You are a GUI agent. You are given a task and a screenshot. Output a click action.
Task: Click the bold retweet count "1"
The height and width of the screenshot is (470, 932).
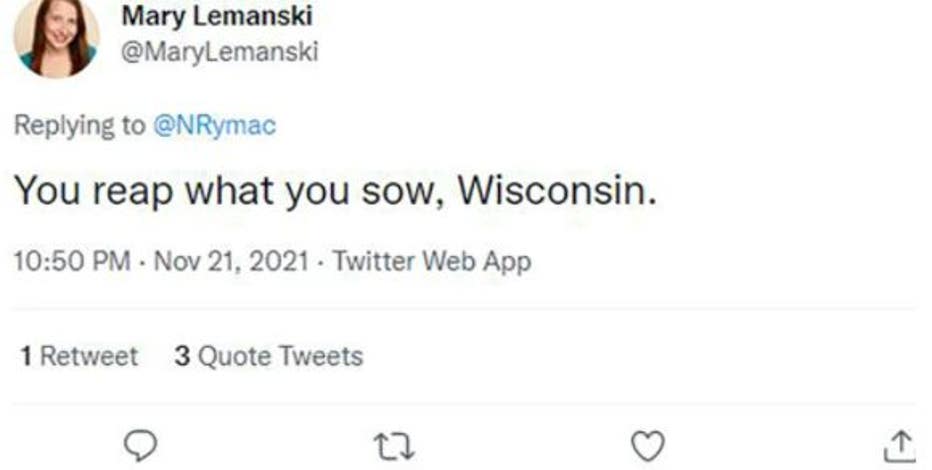click(x=27, y=356)
